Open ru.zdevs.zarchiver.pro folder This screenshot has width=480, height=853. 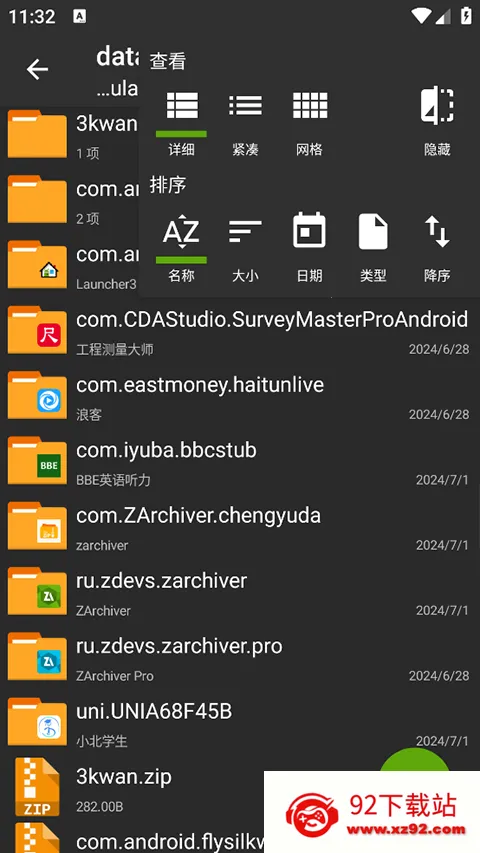pos(240,658)
